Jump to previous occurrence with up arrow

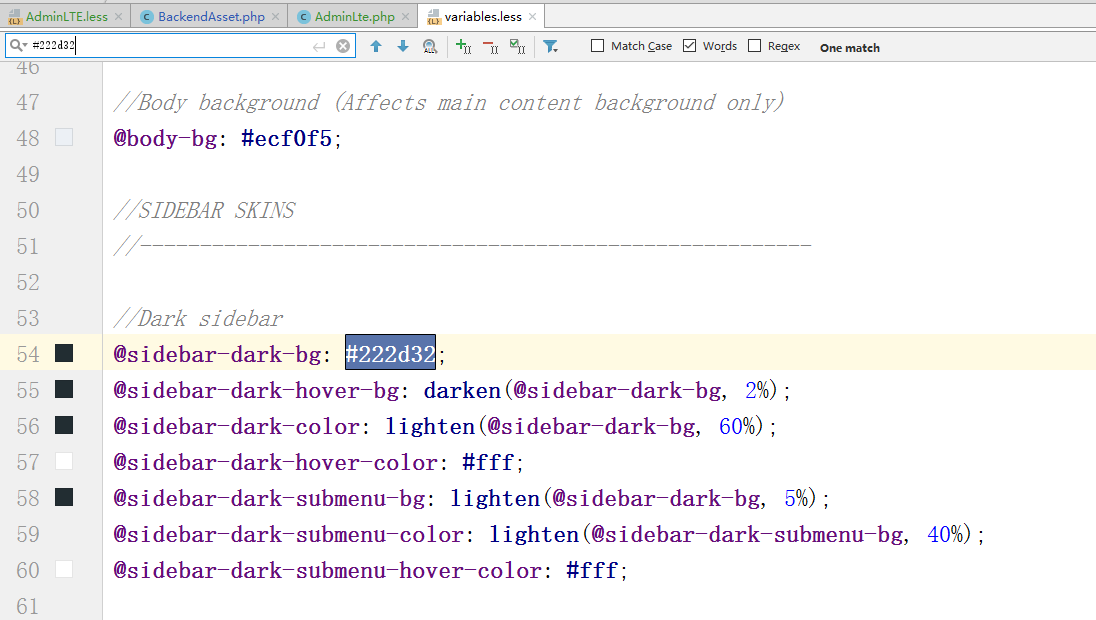click(x=376, y=46)
